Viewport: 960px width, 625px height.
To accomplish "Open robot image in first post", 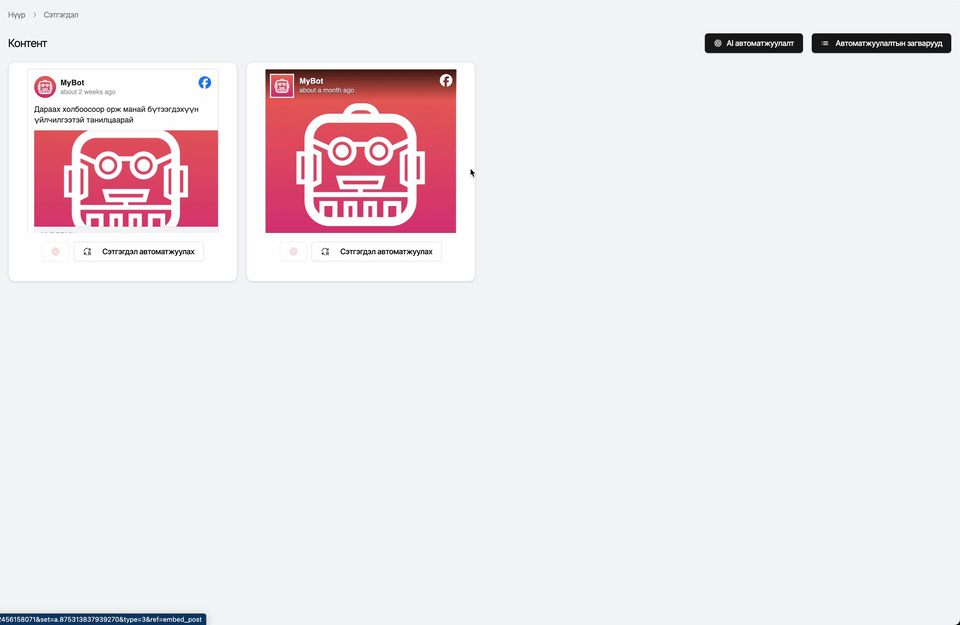I will [126, 178].
